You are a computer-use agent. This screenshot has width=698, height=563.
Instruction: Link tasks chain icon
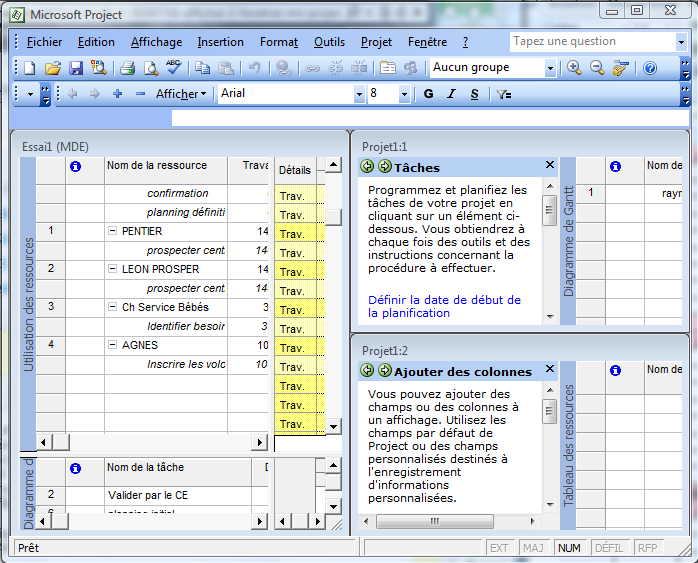tap(312, 68)
